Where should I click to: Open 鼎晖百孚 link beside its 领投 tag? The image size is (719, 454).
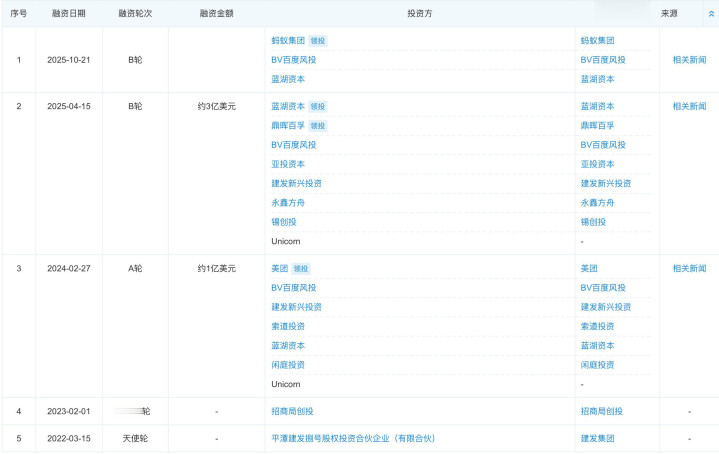pos(288,125)
